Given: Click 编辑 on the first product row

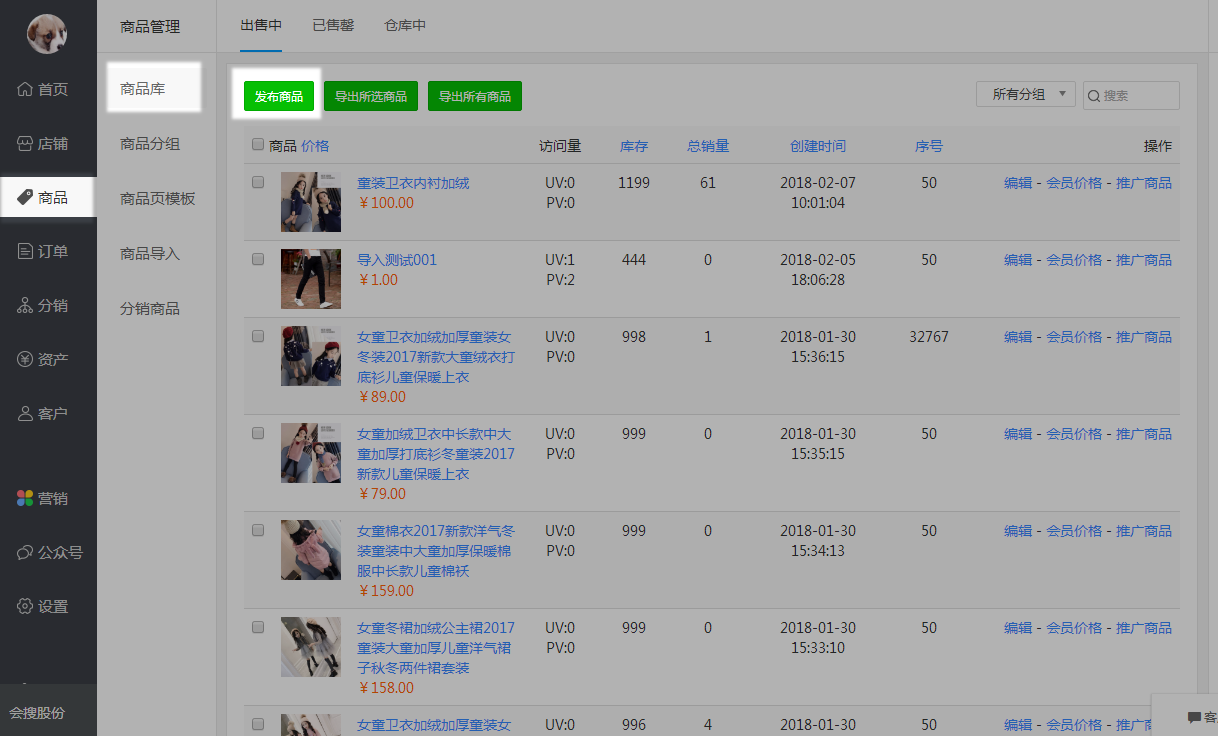Looking at the screenshot, I should [x=1018, y=182].
